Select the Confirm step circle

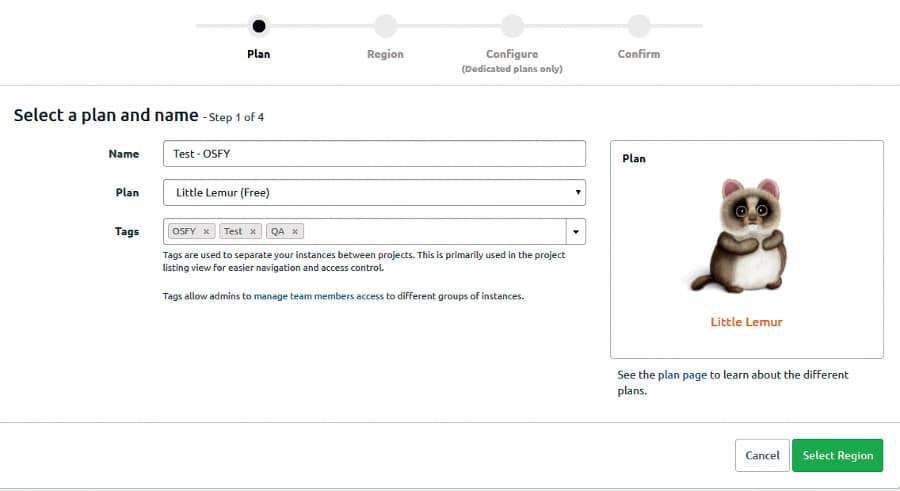(639, 26)
